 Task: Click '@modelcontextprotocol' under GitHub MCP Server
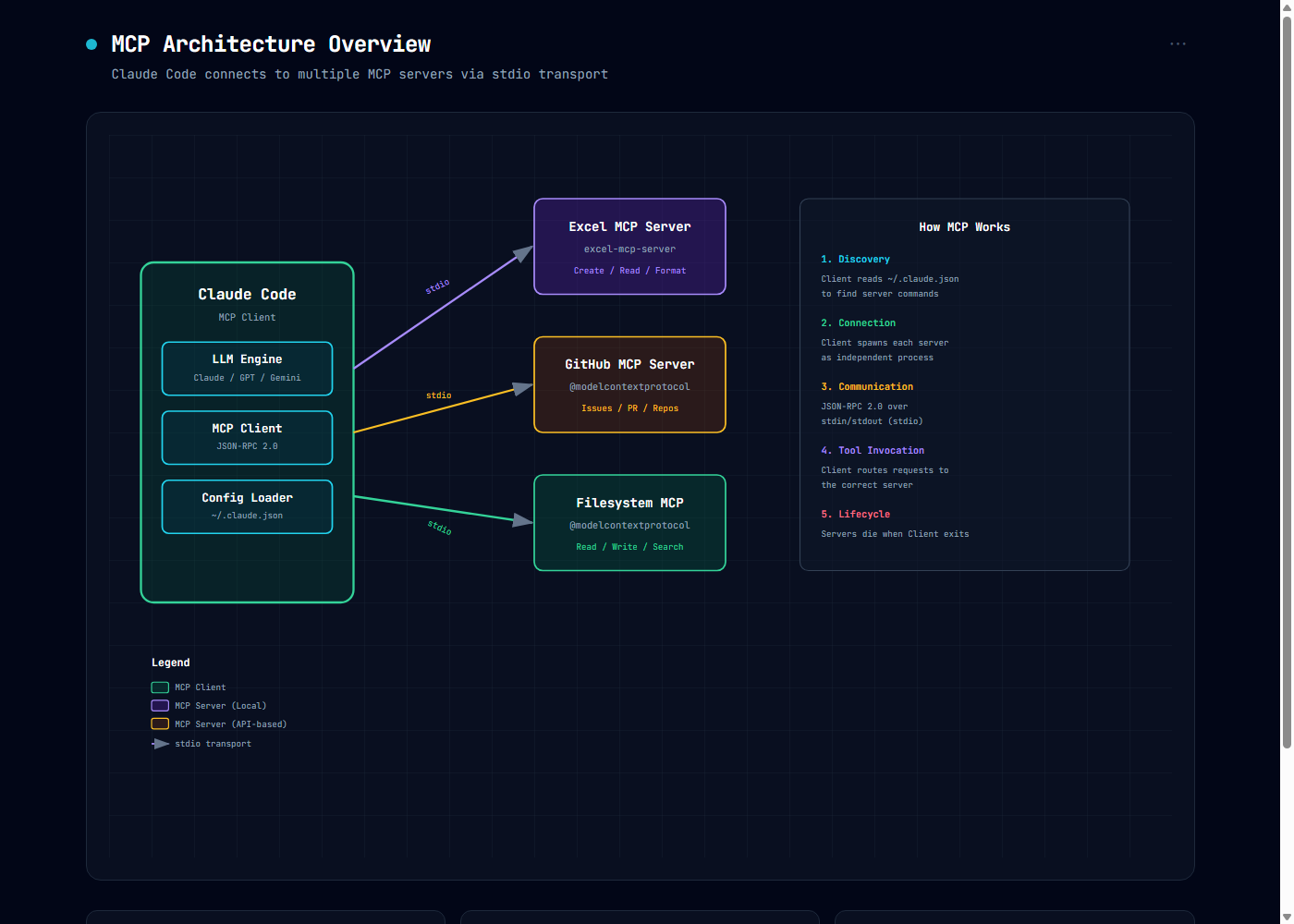coord(629,387)
